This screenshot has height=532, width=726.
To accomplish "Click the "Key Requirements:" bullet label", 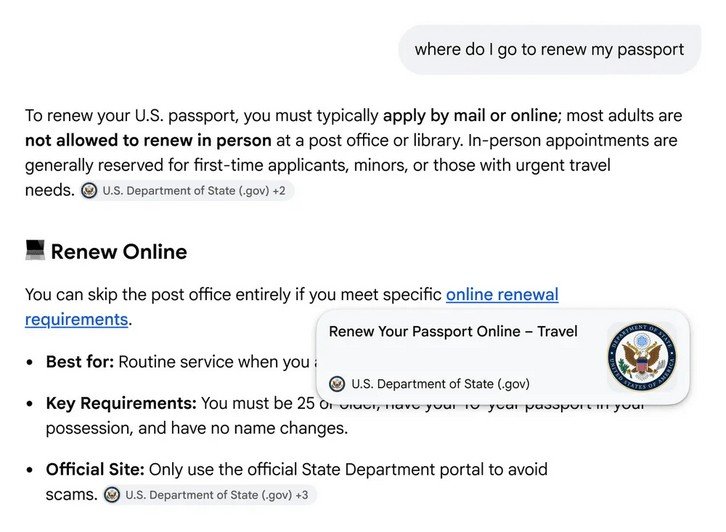I will 121,403.
